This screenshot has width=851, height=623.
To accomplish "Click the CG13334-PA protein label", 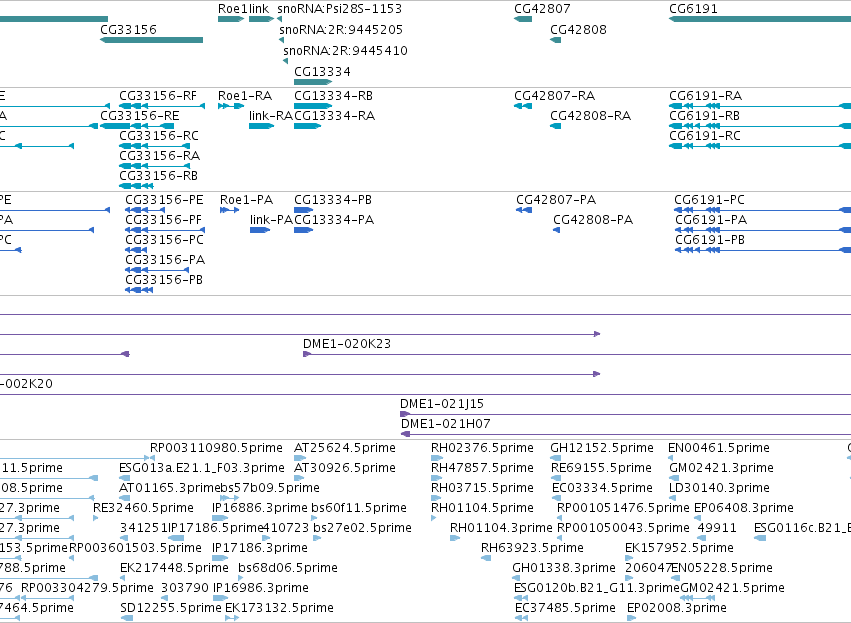I will tap(334, 220).
